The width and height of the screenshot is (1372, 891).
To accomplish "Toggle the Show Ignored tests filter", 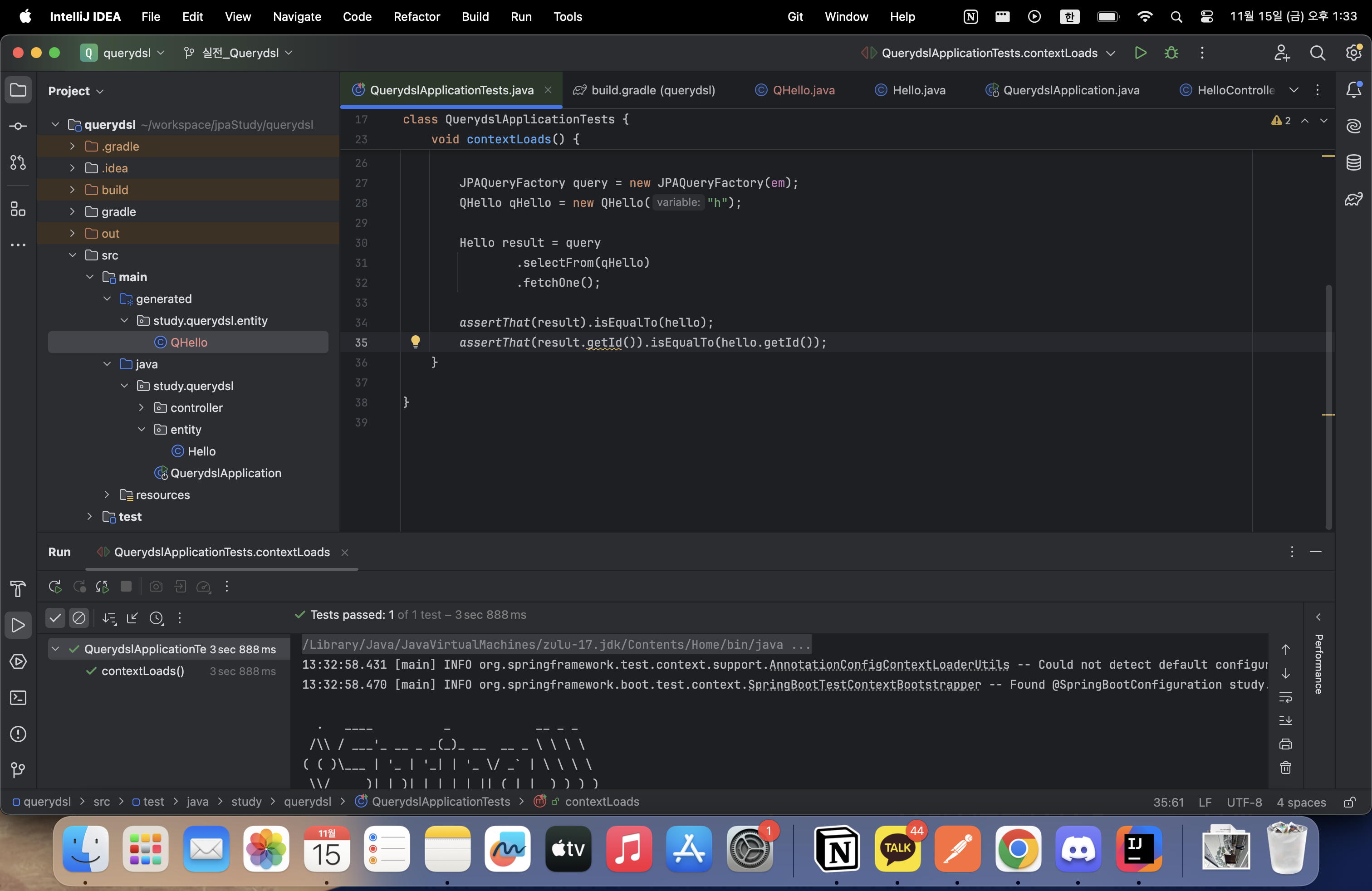I will pyautogui.click(x=79, y=618).
